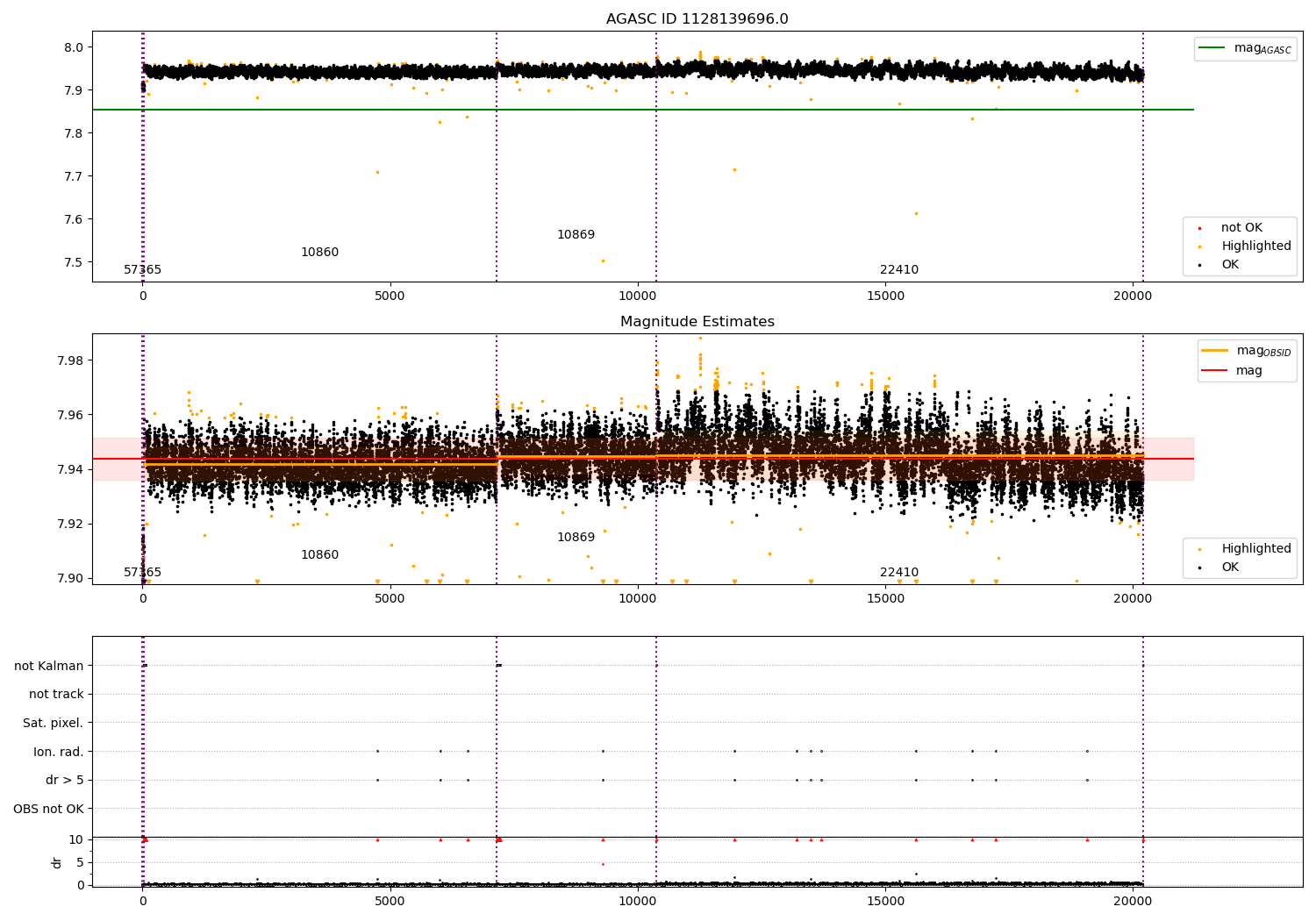This screenshot has height=921, width=1316.
Task: Select the mag AGASC legend entry
Action: [1246, 48]
